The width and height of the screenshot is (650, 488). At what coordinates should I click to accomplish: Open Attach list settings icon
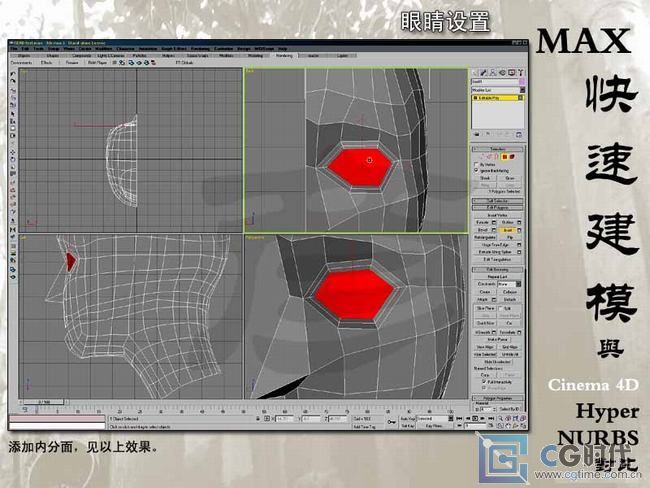(x=494, y=299)
